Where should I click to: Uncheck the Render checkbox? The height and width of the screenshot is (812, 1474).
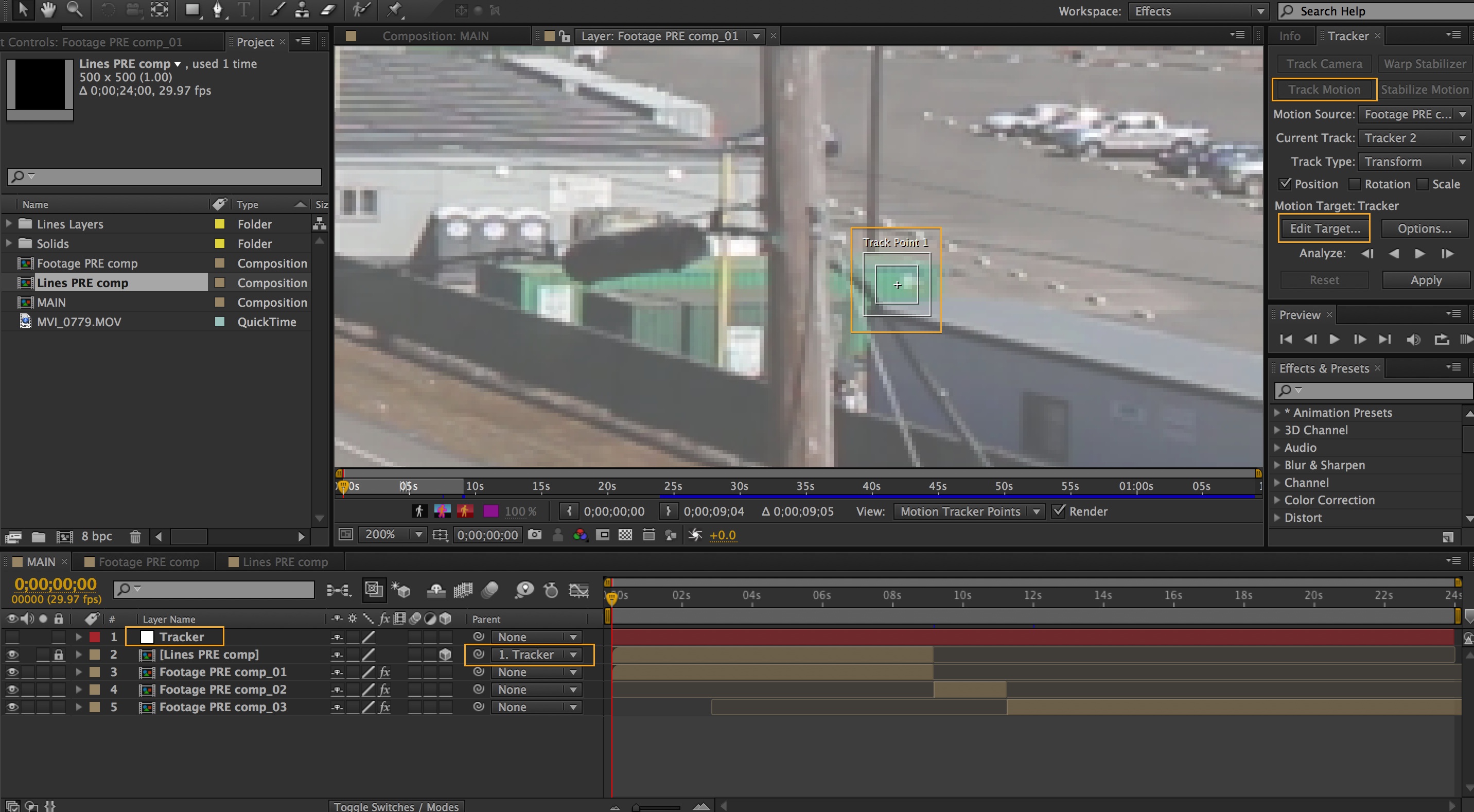pos(1058,511)
